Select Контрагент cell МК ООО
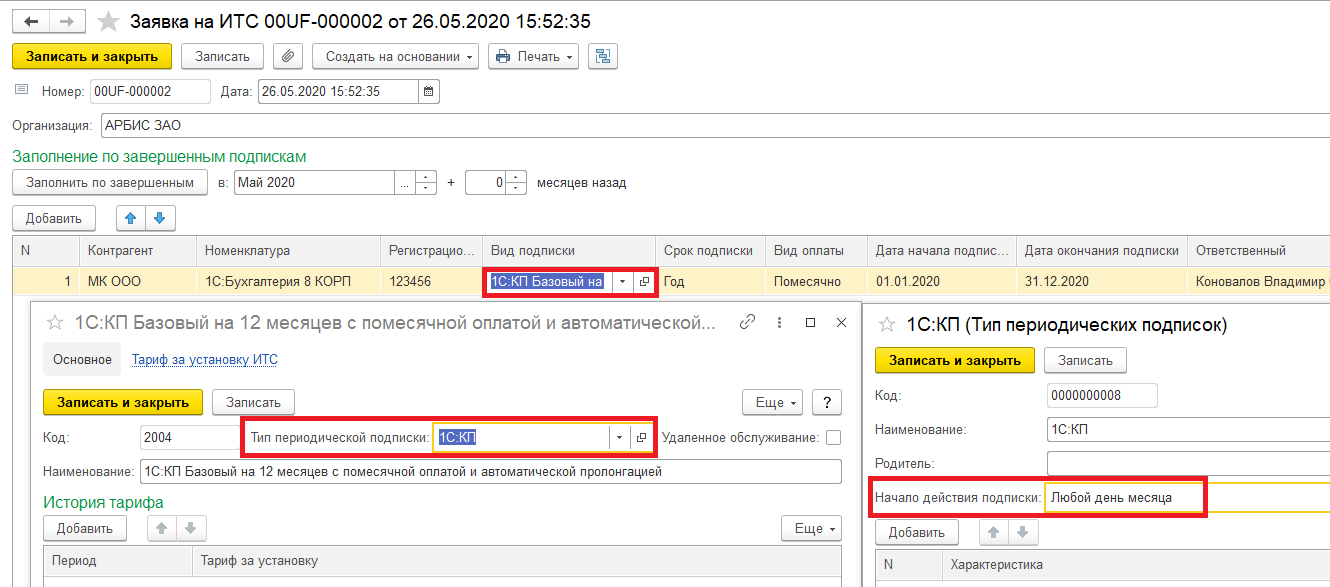The height and width of the screenshot is (587, 1330). 137,282
